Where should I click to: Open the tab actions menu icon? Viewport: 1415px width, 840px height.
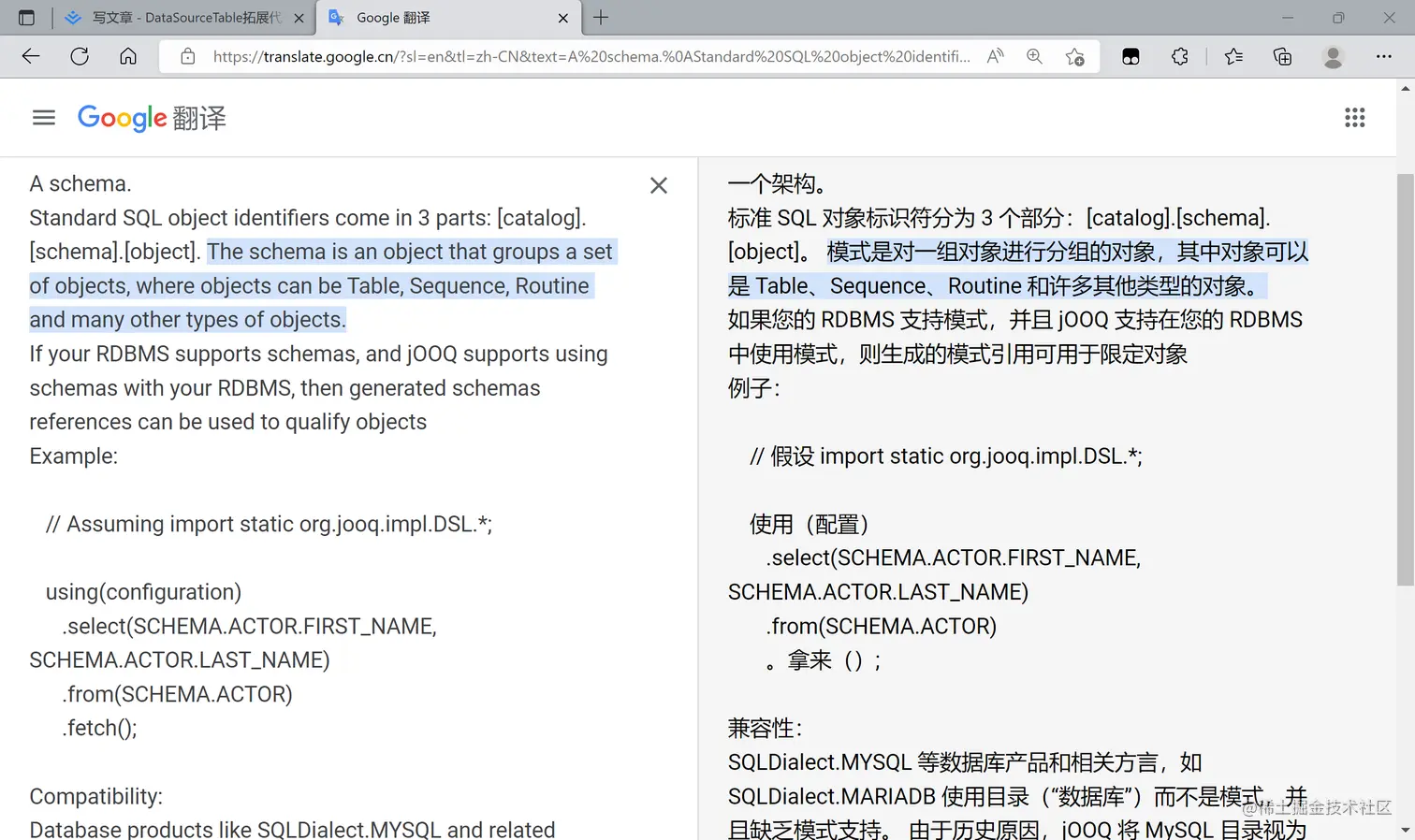[x=26, y=18]
